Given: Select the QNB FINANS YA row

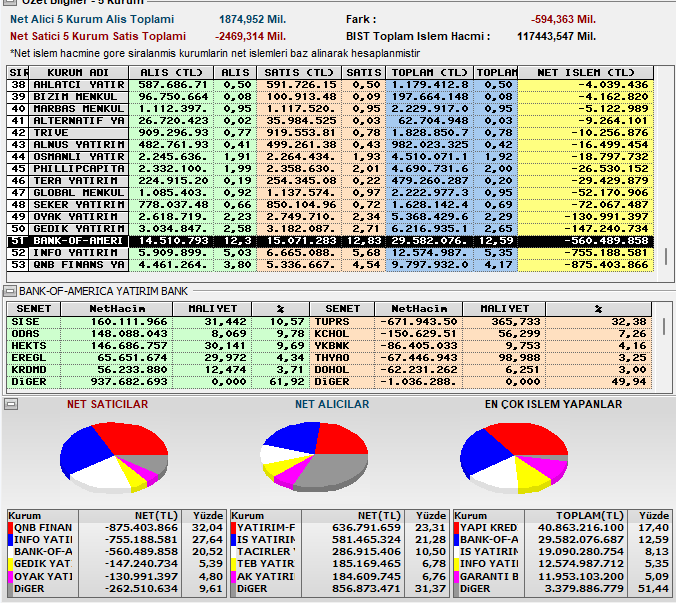Looking at the screenshot, I should pyautogui.click(x=330, y=265).
